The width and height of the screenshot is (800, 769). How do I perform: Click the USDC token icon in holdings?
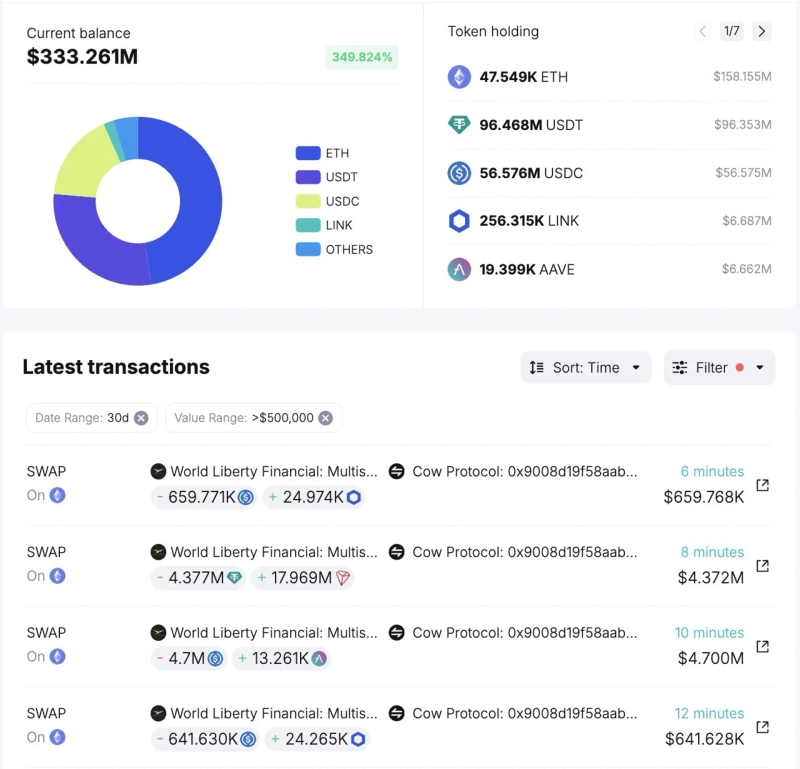[459, 173]
